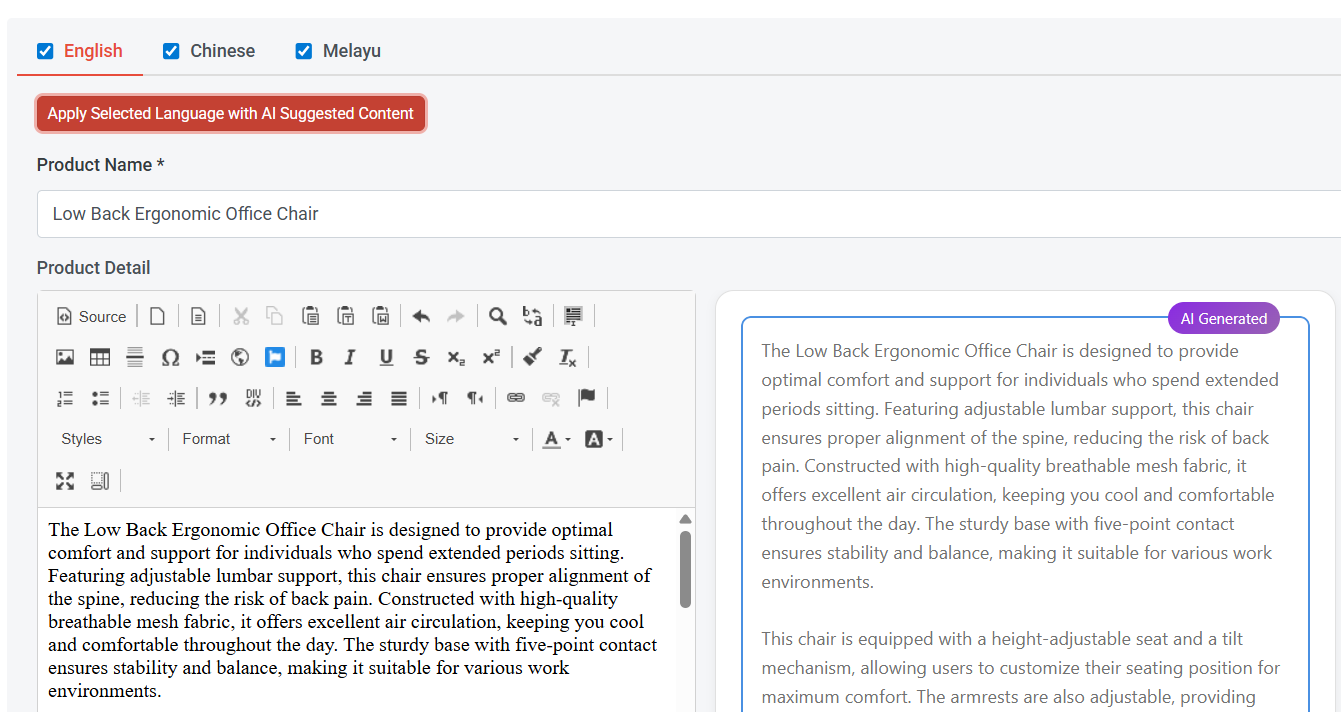Apply center text alignment

[x=329, y=398]
